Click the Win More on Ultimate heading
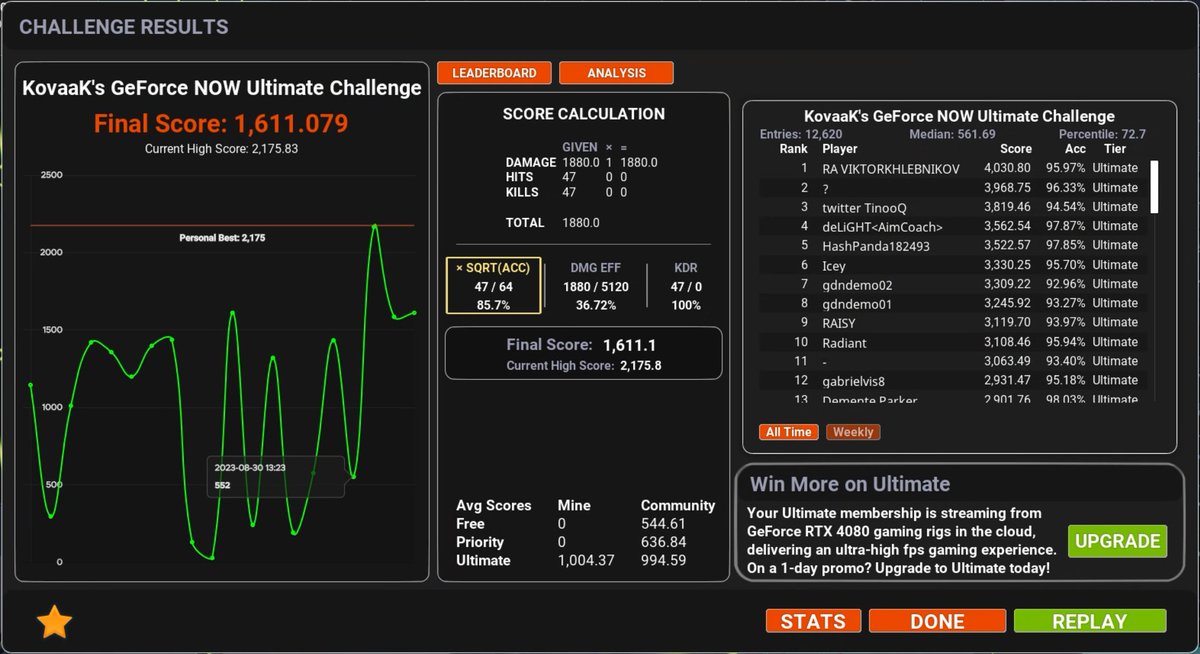This screenshot has height=654, width=1200. [x=850, y=484]
